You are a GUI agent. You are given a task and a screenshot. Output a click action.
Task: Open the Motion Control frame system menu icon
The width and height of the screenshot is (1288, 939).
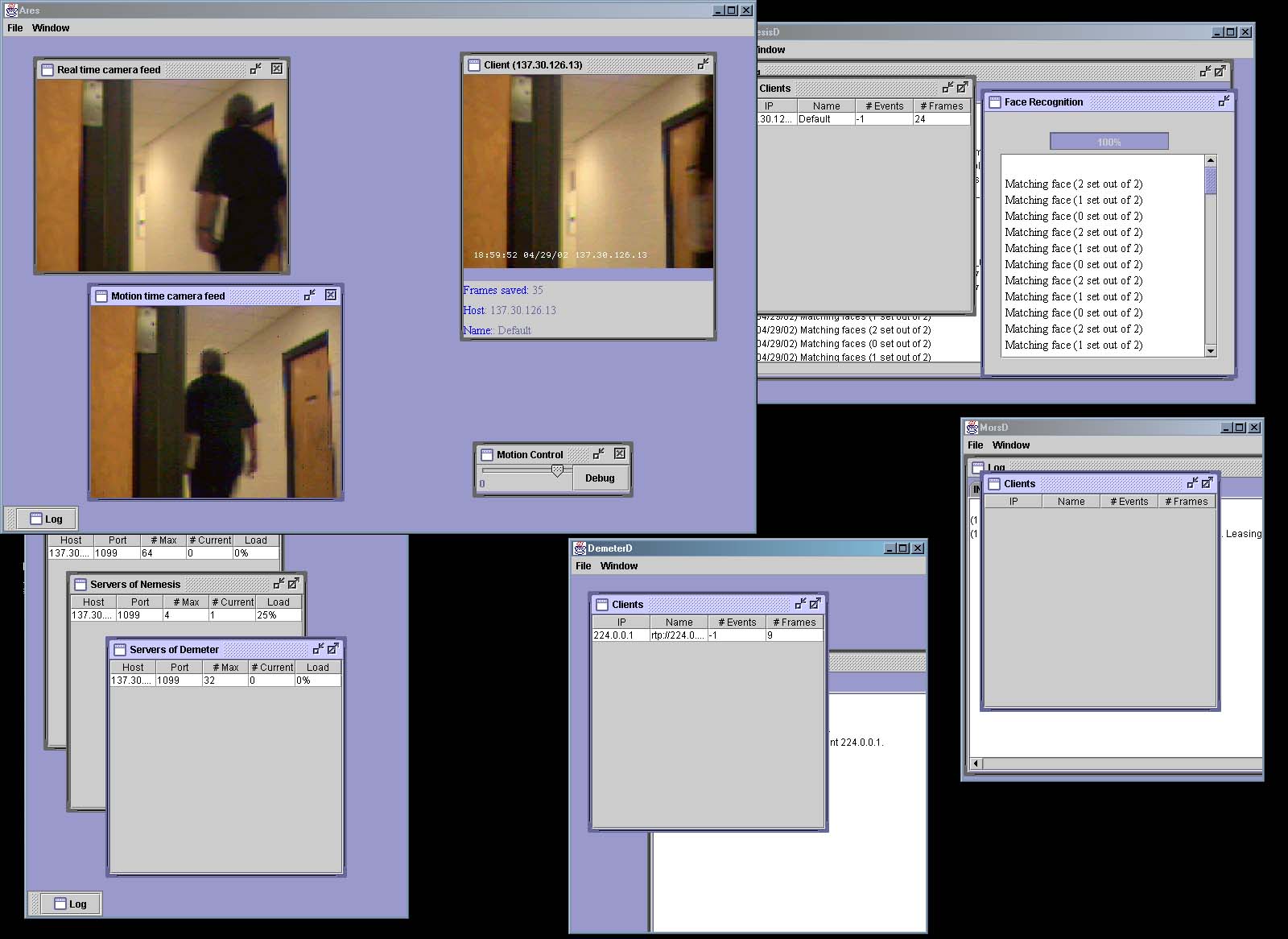(x=487, y=455)
